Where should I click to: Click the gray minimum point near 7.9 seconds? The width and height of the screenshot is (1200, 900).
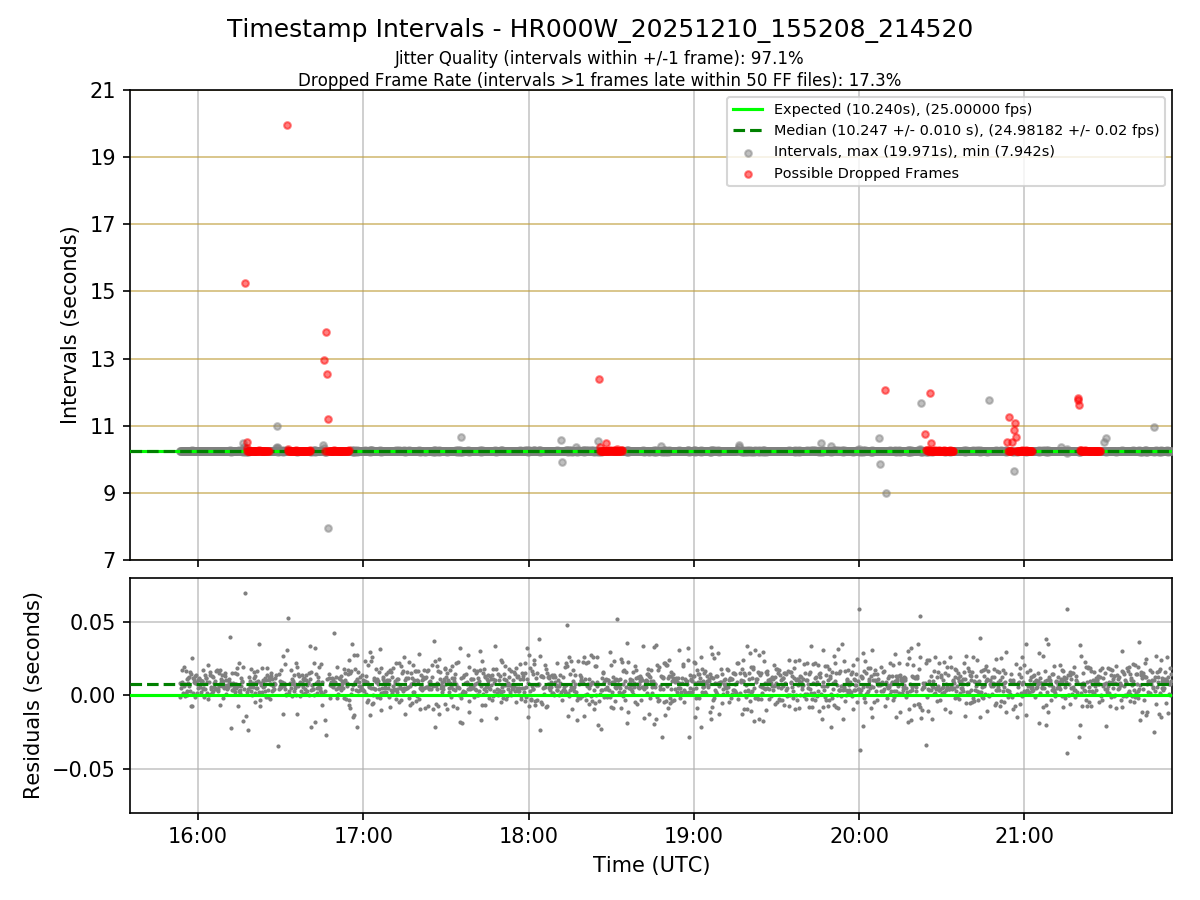(x=328, y=528)
